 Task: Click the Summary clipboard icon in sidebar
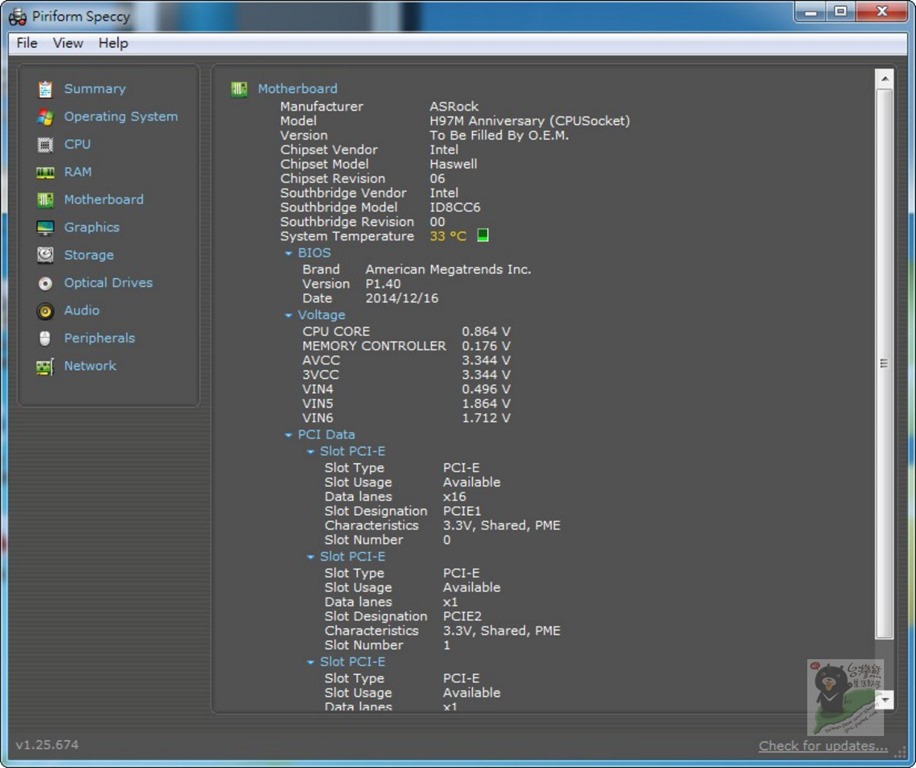[x=45, y=89]
